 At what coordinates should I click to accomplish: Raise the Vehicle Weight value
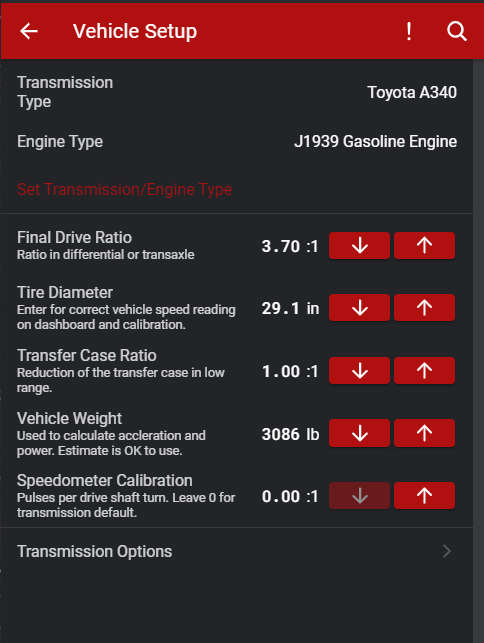(424, 433)
